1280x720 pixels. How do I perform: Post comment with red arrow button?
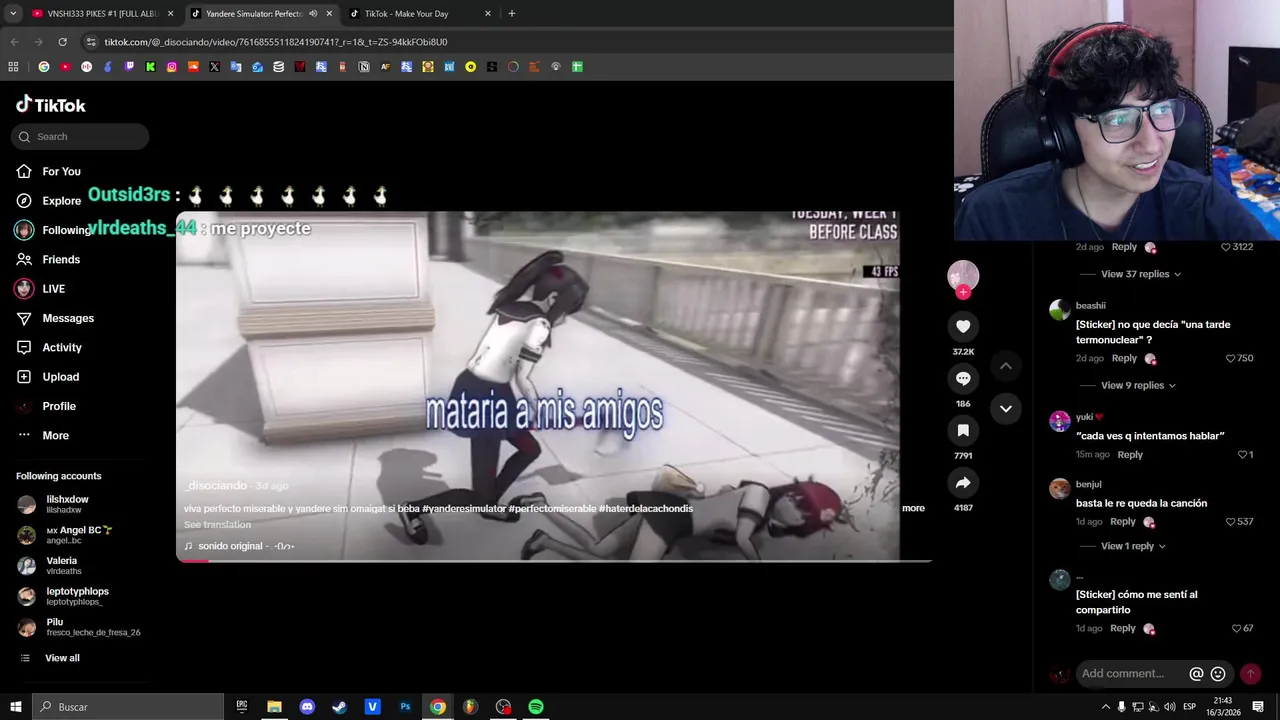[1250, 674]
